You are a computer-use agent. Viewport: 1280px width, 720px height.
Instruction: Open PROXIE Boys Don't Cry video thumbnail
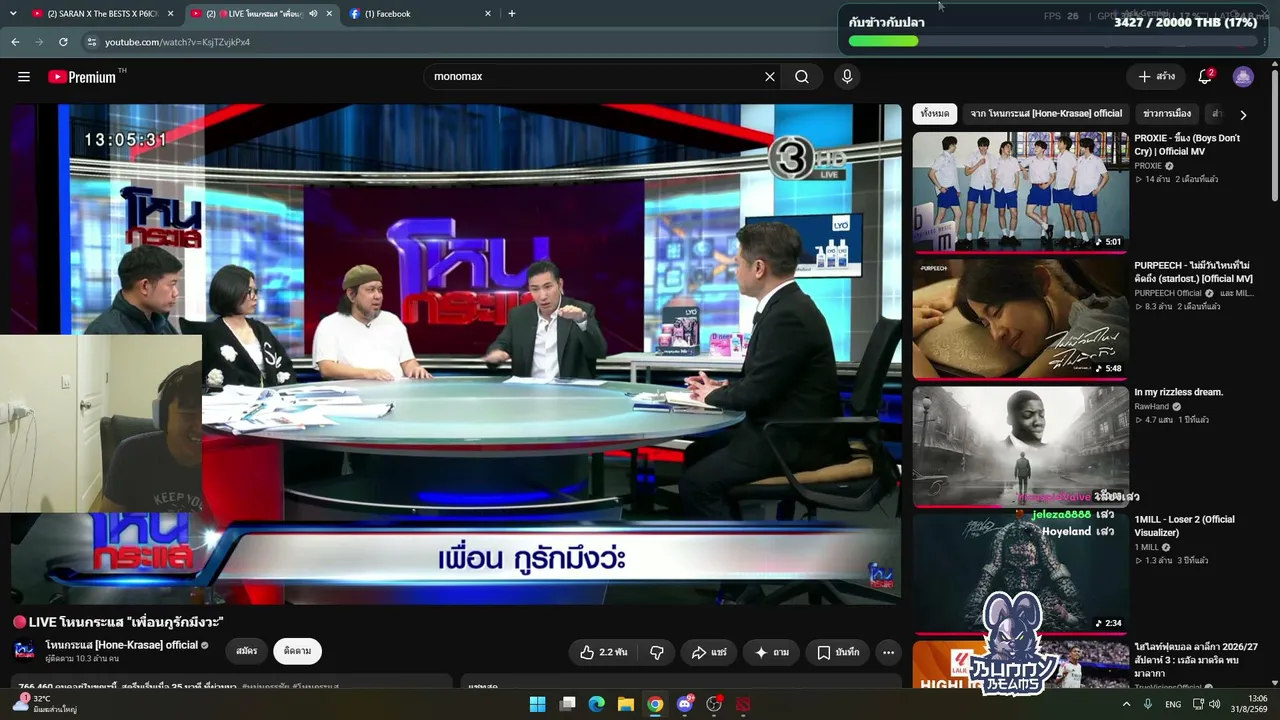tap(1021, 191)
